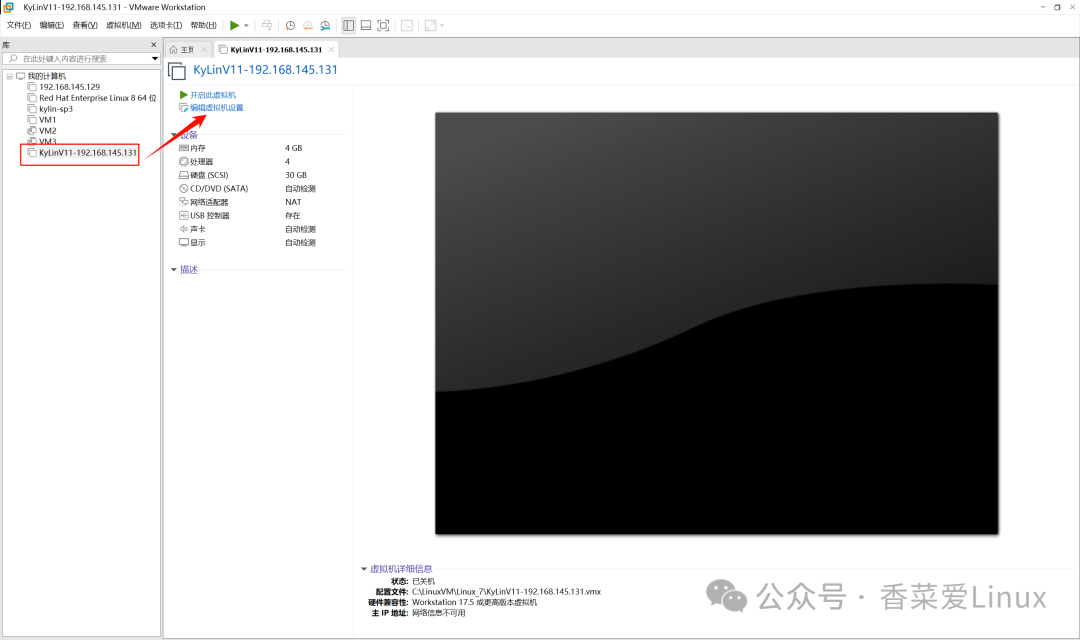Close the 库 library panel
The image size is (1080, 640).
click(x=154, y=45)
